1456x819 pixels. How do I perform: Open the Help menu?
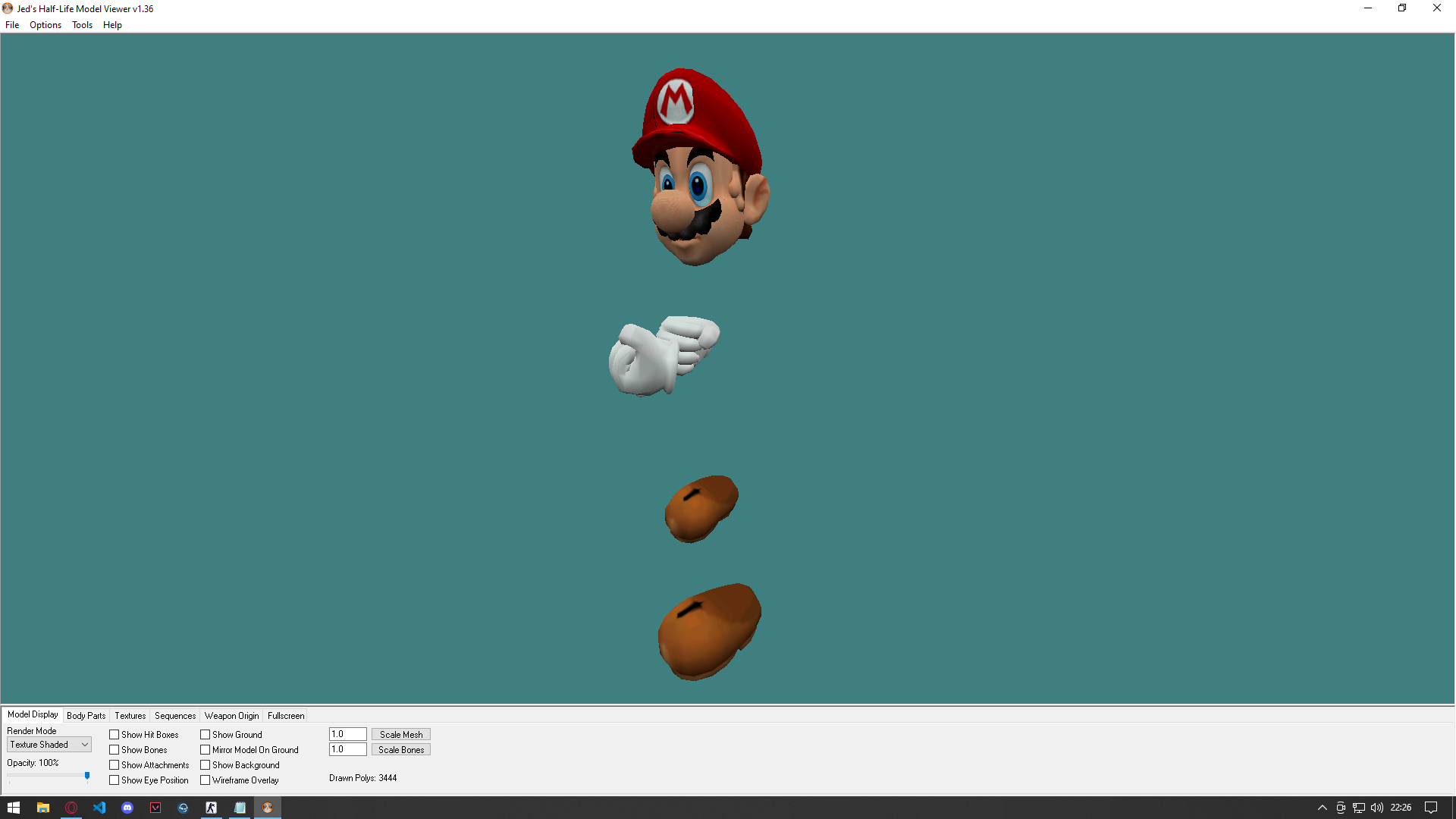(x=112, y=25)
